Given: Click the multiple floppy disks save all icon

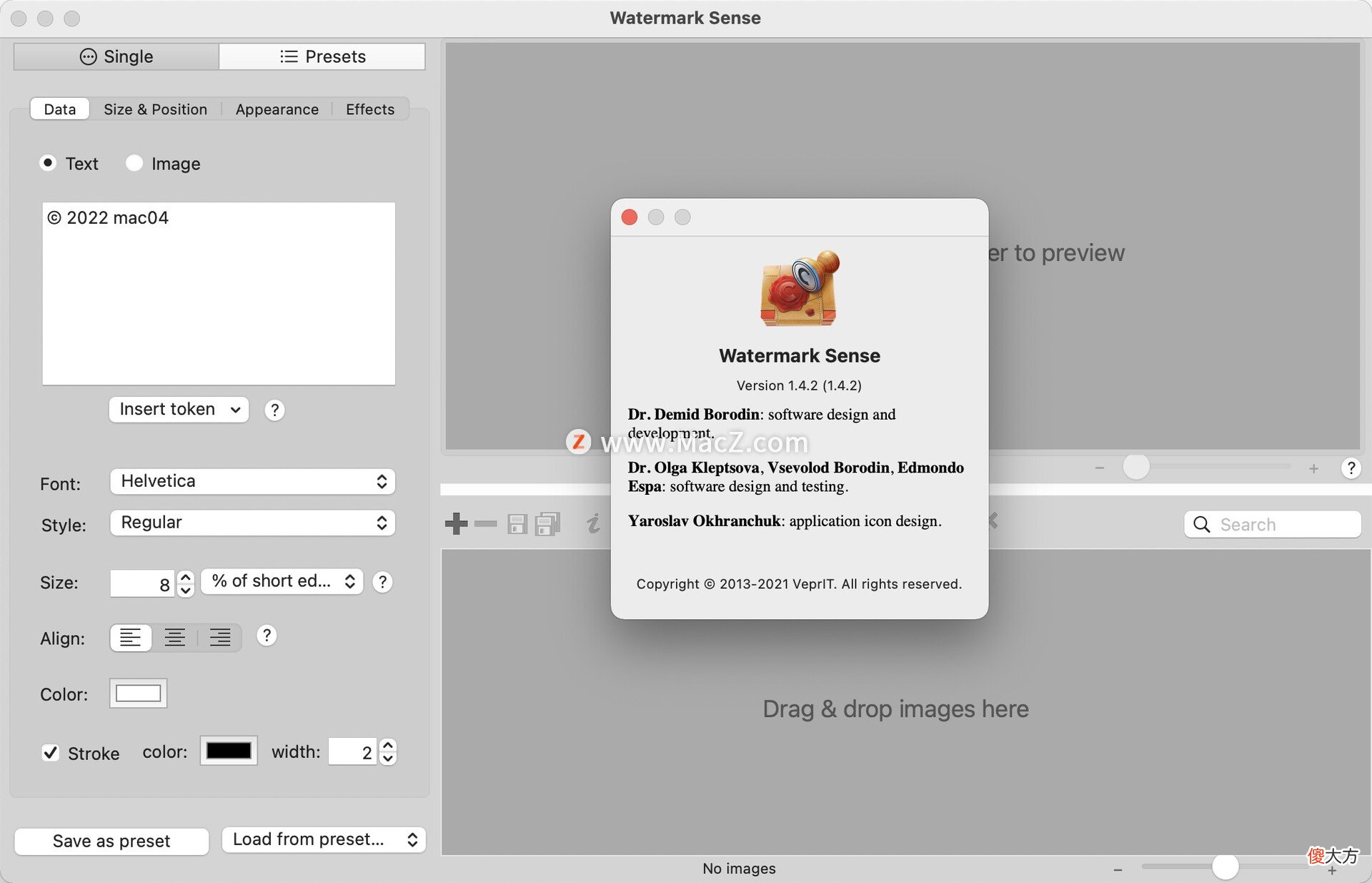Looking at the screenshot, I should point(547,524).
